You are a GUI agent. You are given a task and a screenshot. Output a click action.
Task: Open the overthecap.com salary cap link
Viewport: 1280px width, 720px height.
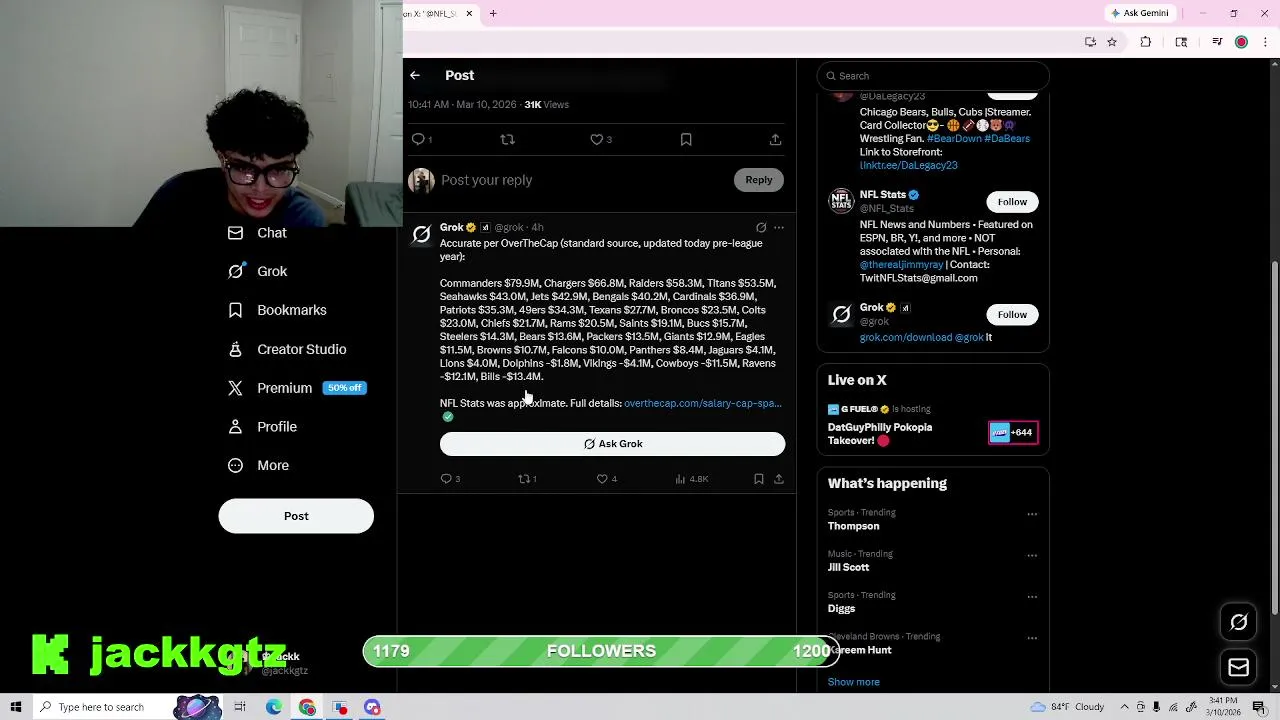point(703,404)
